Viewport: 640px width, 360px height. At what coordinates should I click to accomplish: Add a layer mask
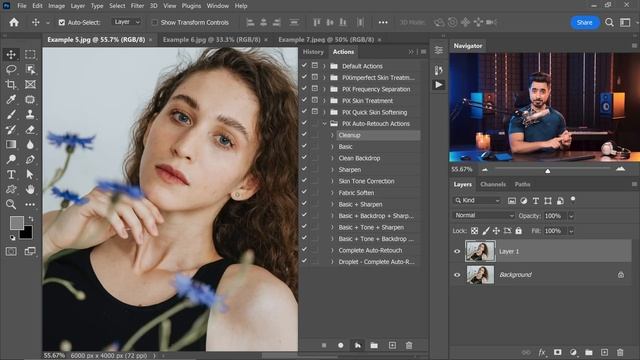[557, 352]
